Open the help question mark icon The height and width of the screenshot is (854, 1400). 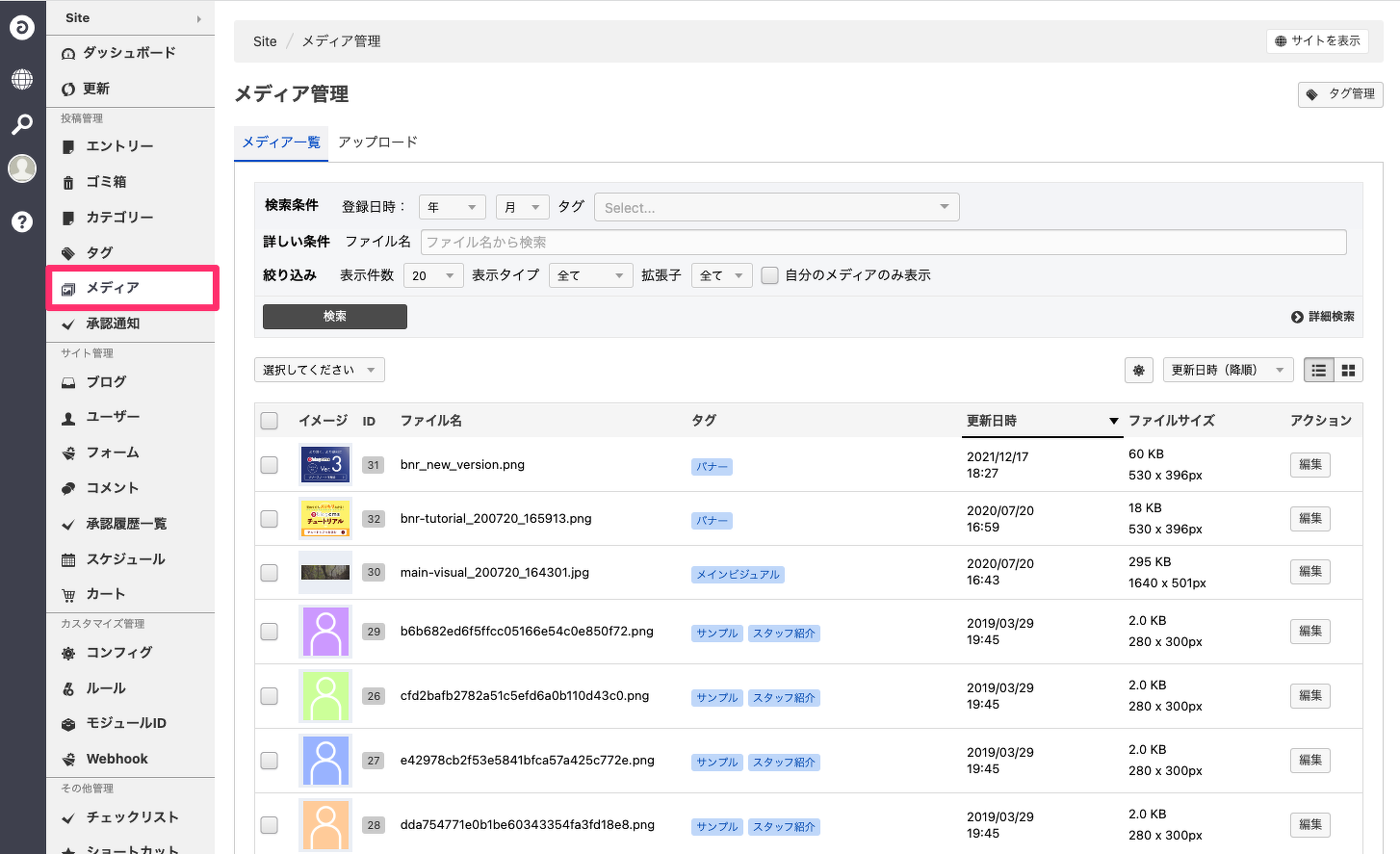(x=22, y=221)
